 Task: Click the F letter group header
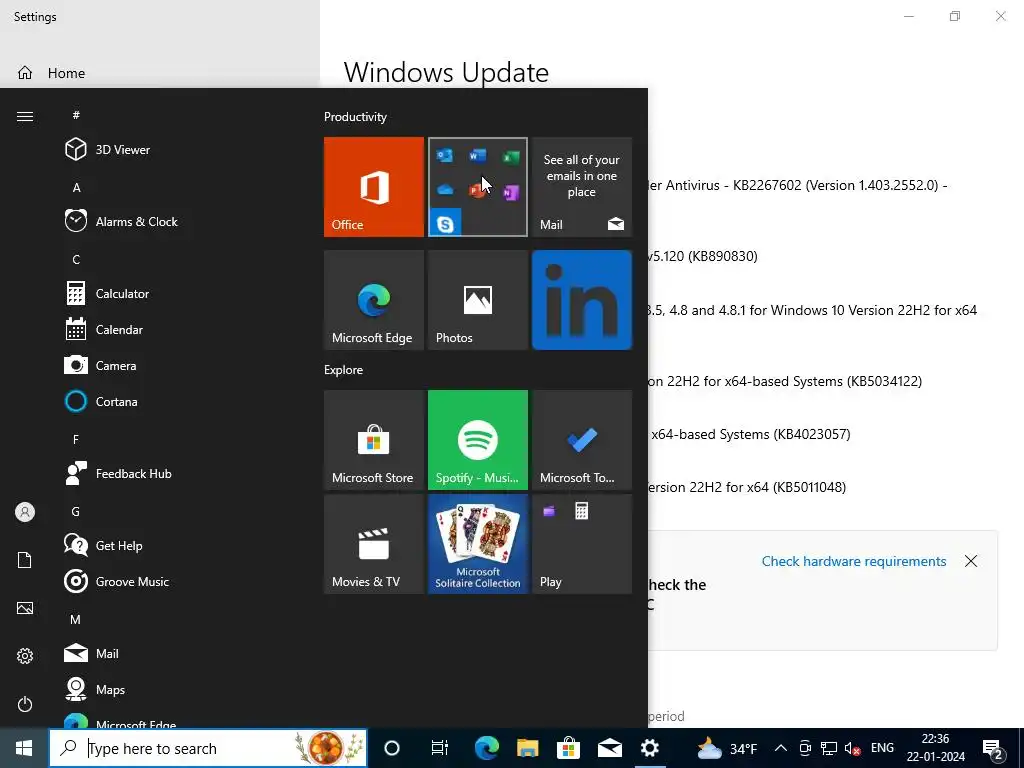click(x=76, y=440)
